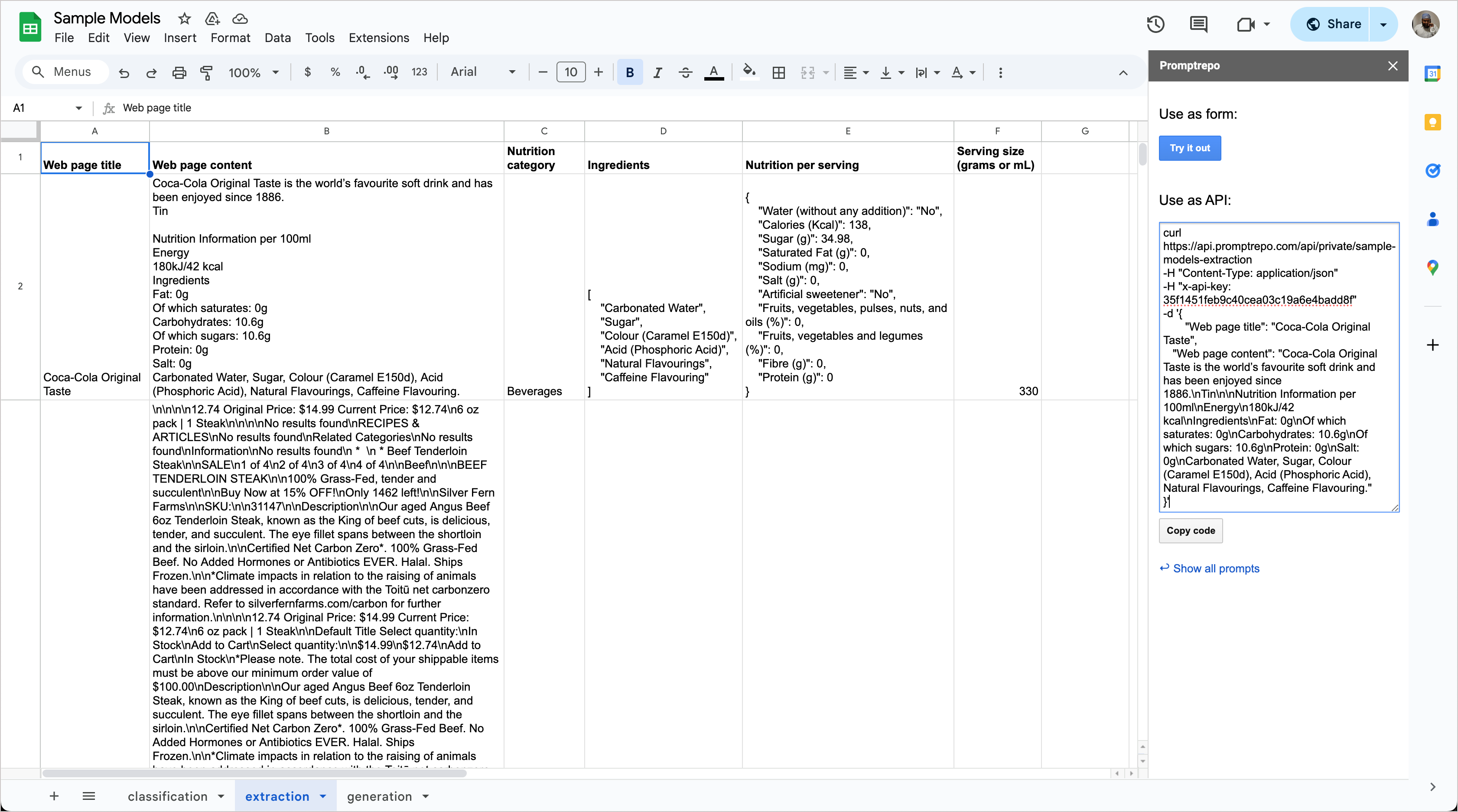Click the Redo arrow in toolbar

click(x=151, y=72)
